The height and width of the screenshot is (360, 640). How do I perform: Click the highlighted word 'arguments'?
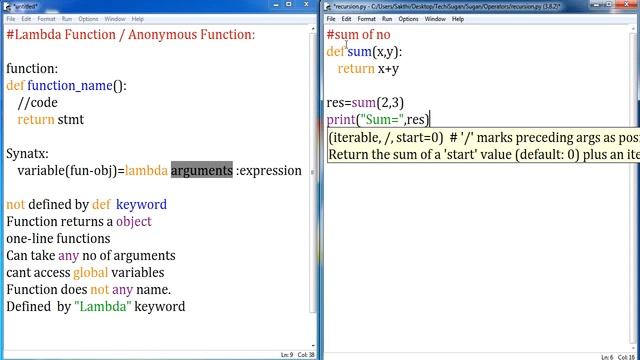(202, 170)
